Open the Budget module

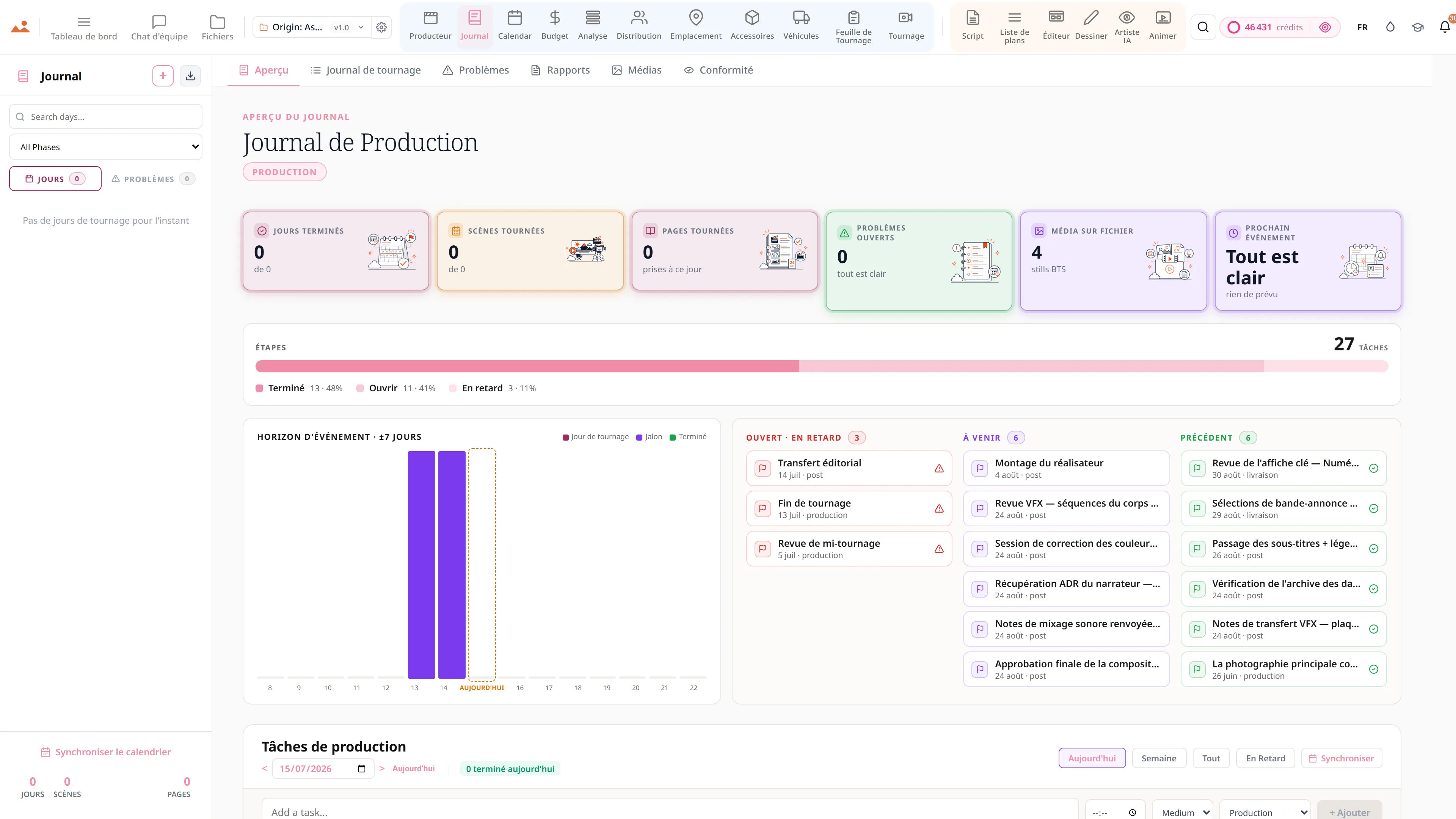click(554, 26)
